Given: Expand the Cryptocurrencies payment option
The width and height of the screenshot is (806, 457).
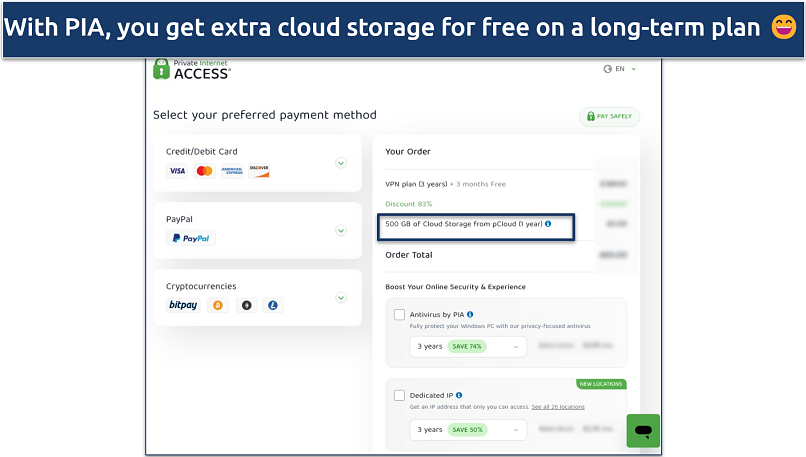Looking at the screenshot, I should coord(340,297).
